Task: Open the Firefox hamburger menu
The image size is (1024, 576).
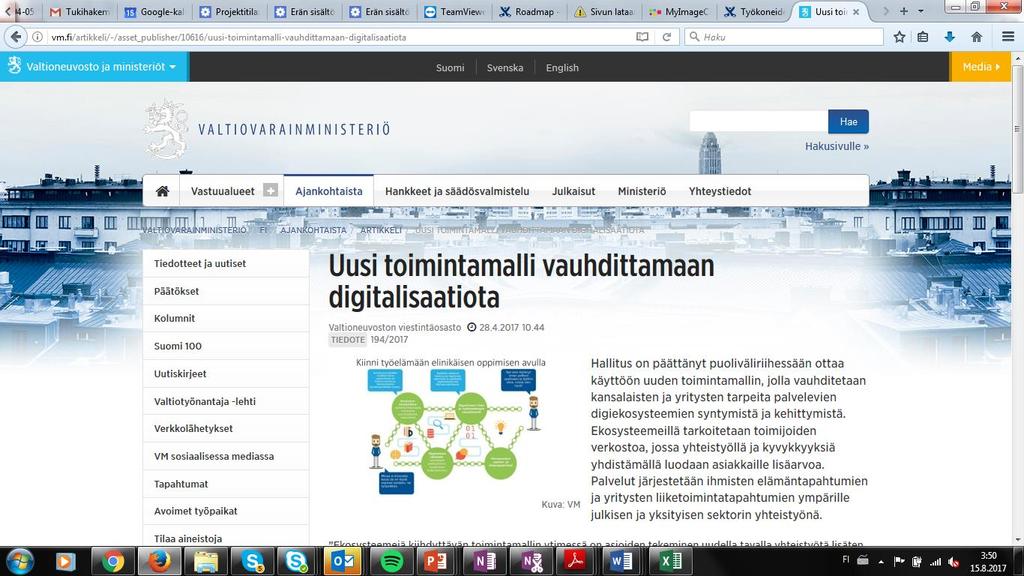Action: click(x=1008, y=37)
